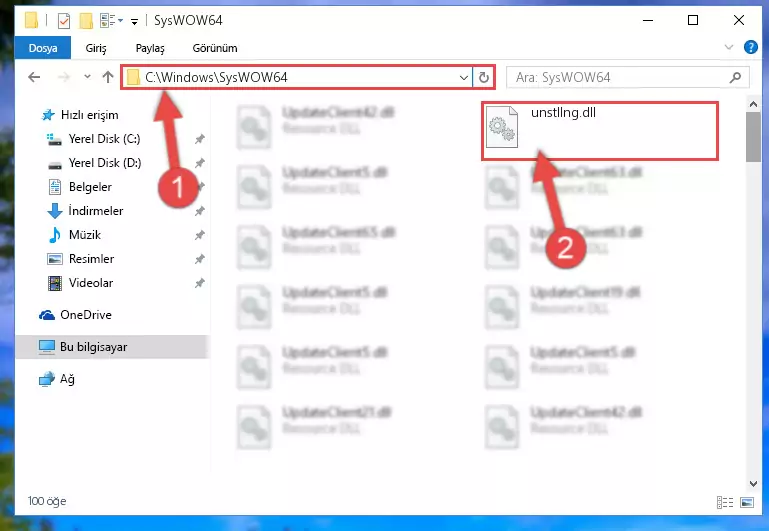The image size is (769, 531).
Task: Open İndirmeler folder in sidebar
Action: 96,211
